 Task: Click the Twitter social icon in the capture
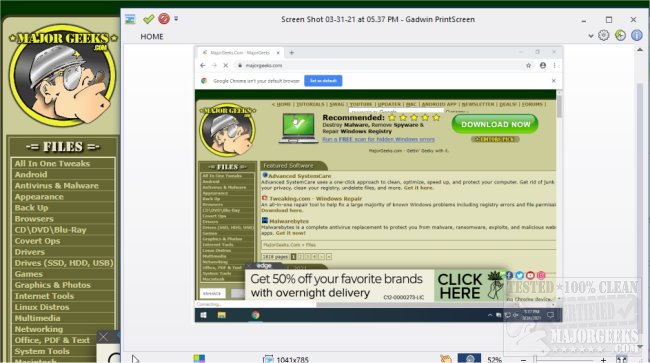coord(520,275)
